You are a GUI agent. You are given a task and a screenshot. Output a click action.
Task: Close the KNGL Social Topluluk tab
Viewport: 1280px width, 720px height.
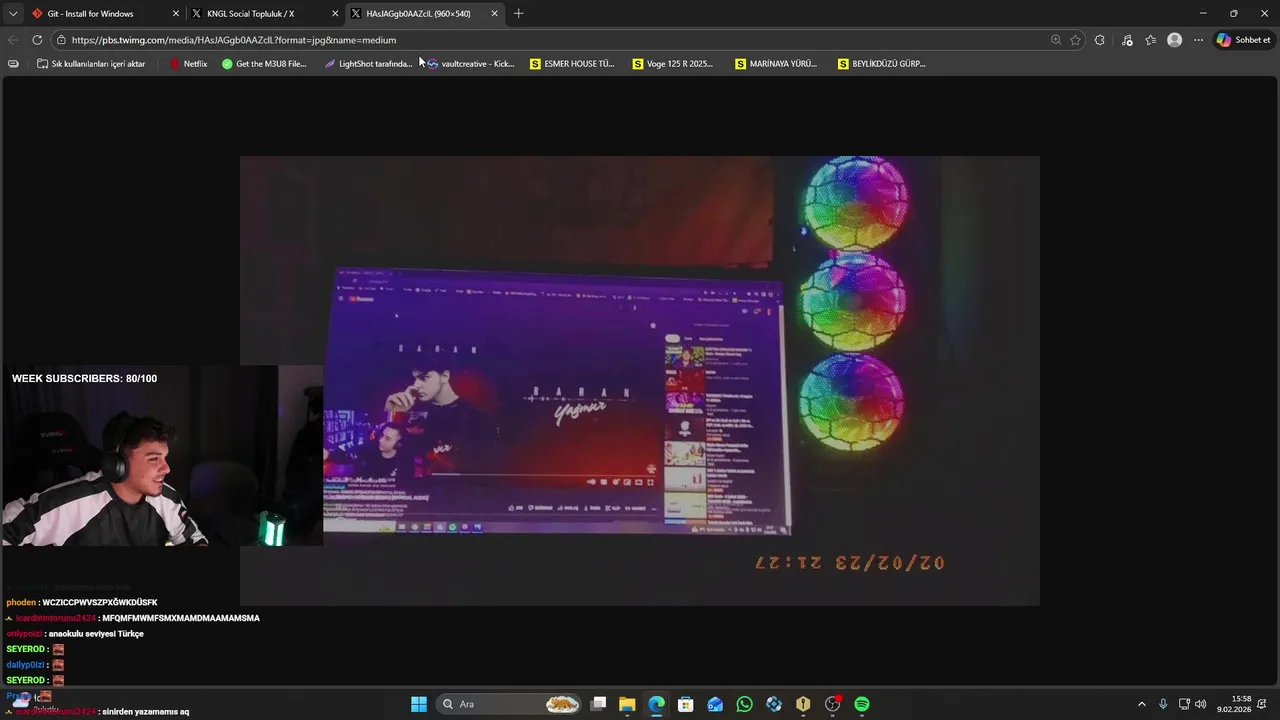pos(335,14)
